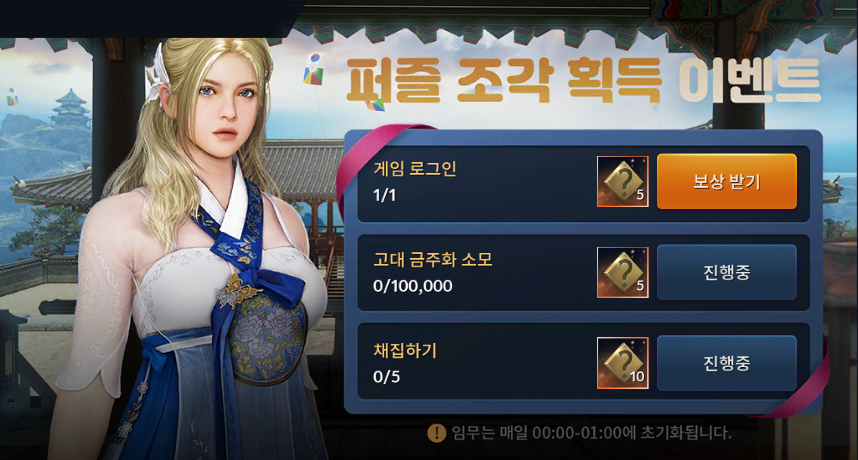Image resolution: width=858 pixels, height=460 pixels.
Task: Select the puzzle piece icon for 게임 로그인
Action: tap(623, 182)
